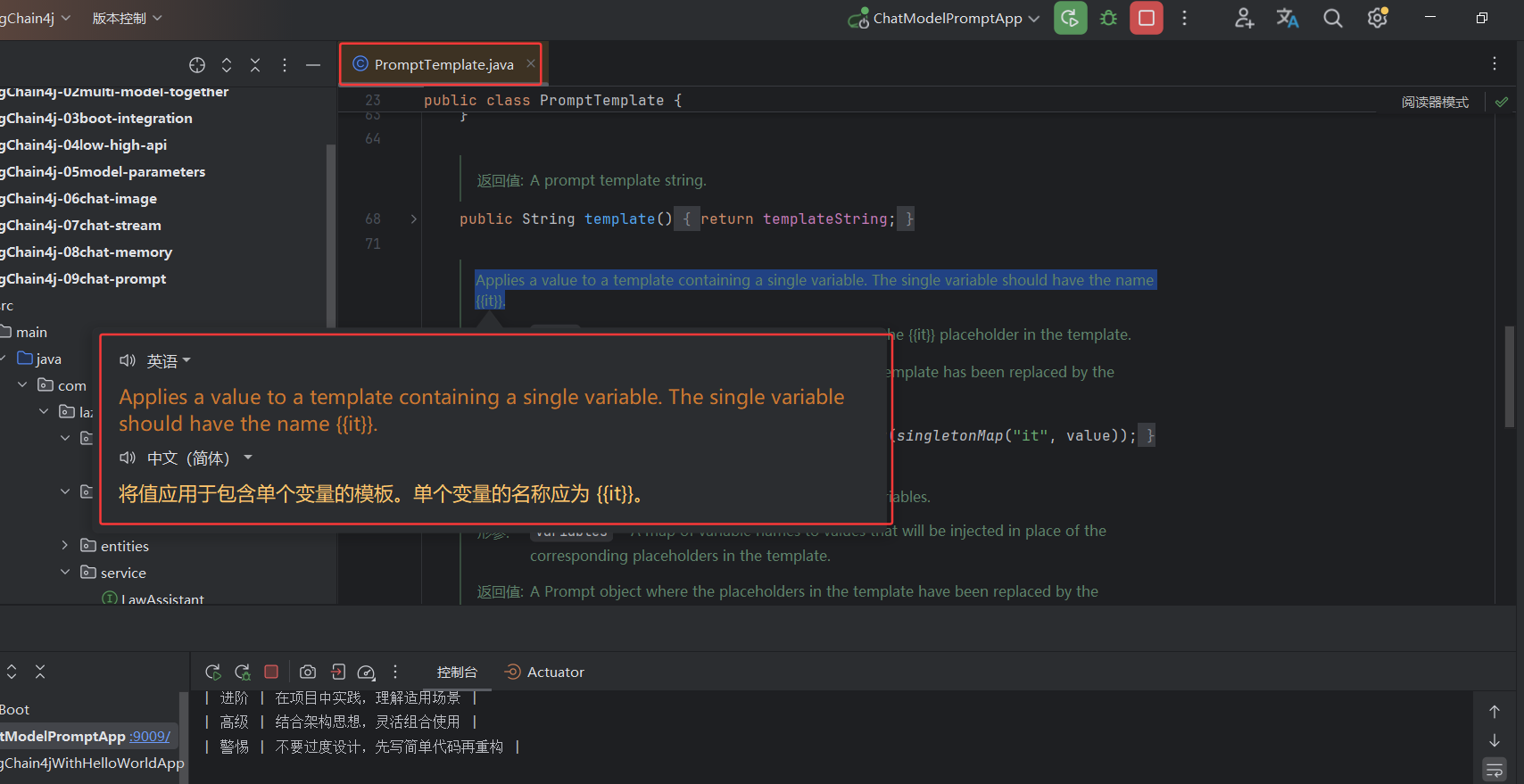Close the PromptTemplate.java editor tab

click(531, 63)
